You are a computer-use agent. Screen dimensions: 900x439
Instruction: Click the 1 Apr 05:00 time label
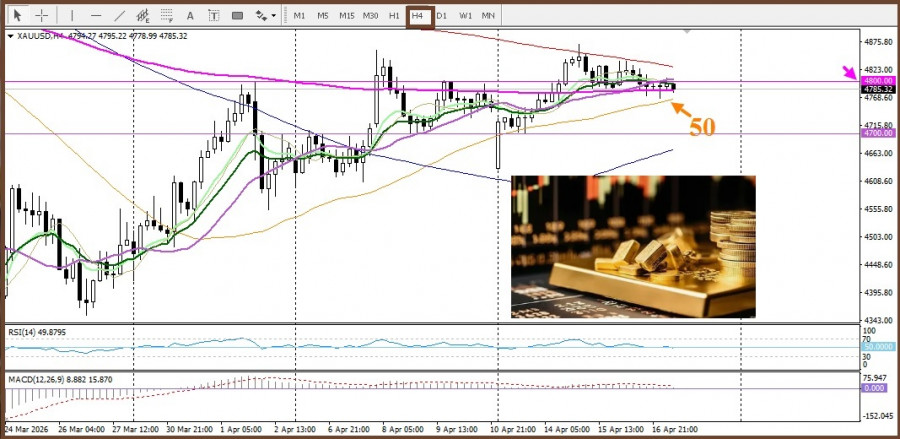[242, 429]
